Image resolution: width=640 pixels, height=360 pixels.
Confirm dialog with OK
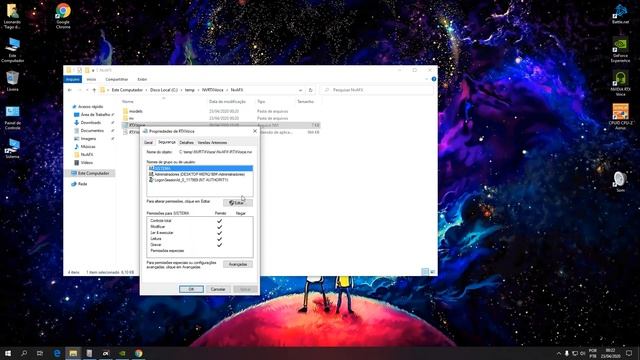pos(191,289)
